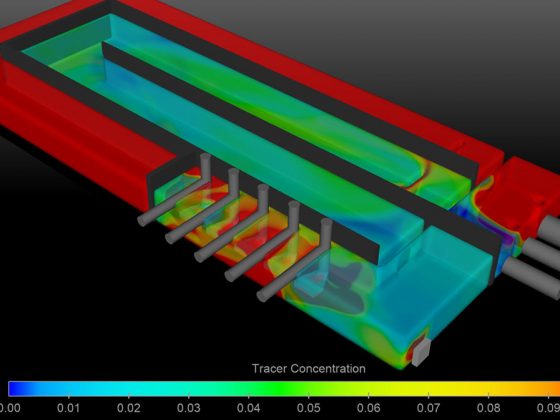Click the 0.08 scale label

pos(489,408)
